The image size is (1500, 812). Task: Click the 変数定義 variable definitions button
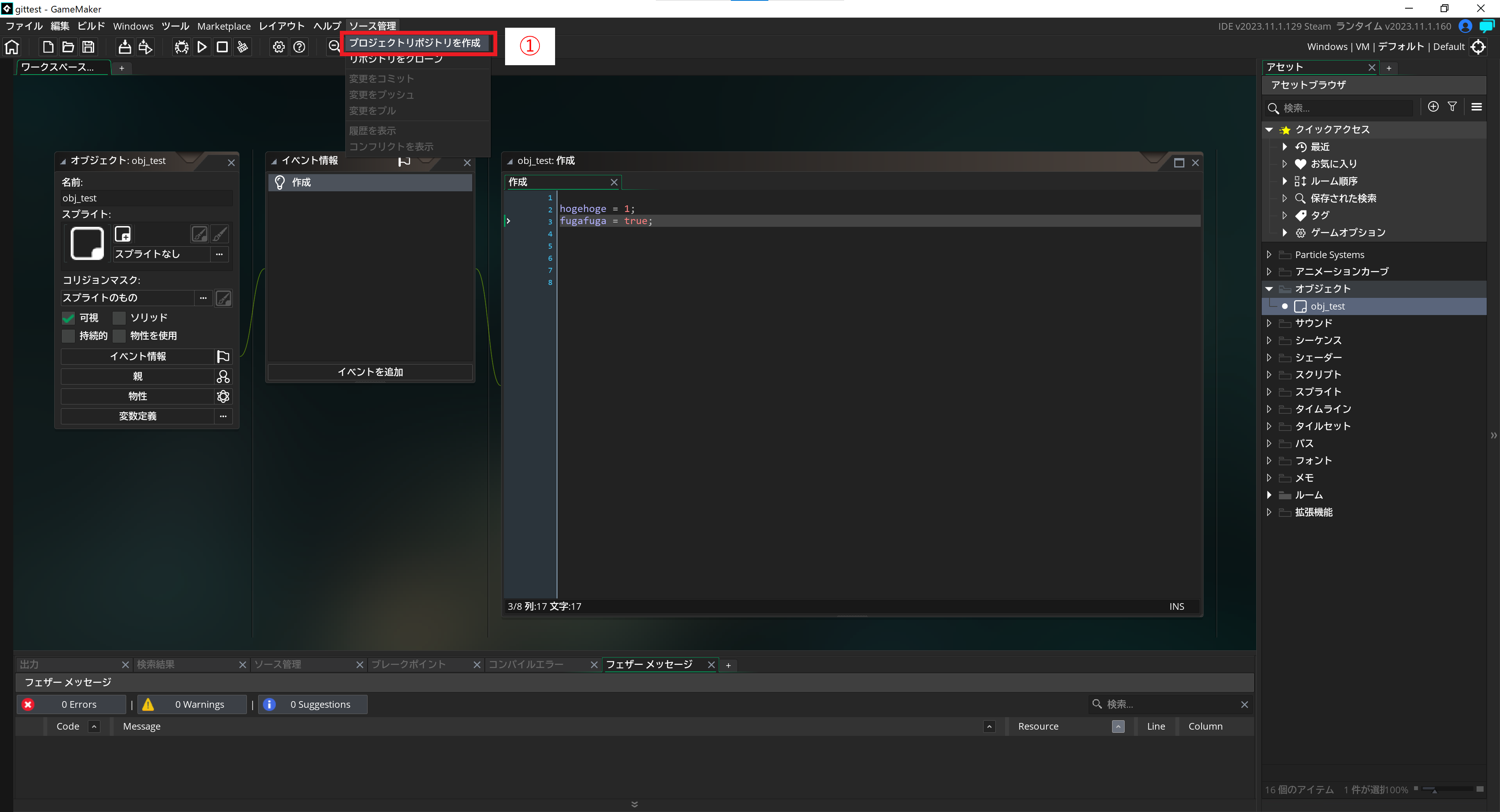138,416
